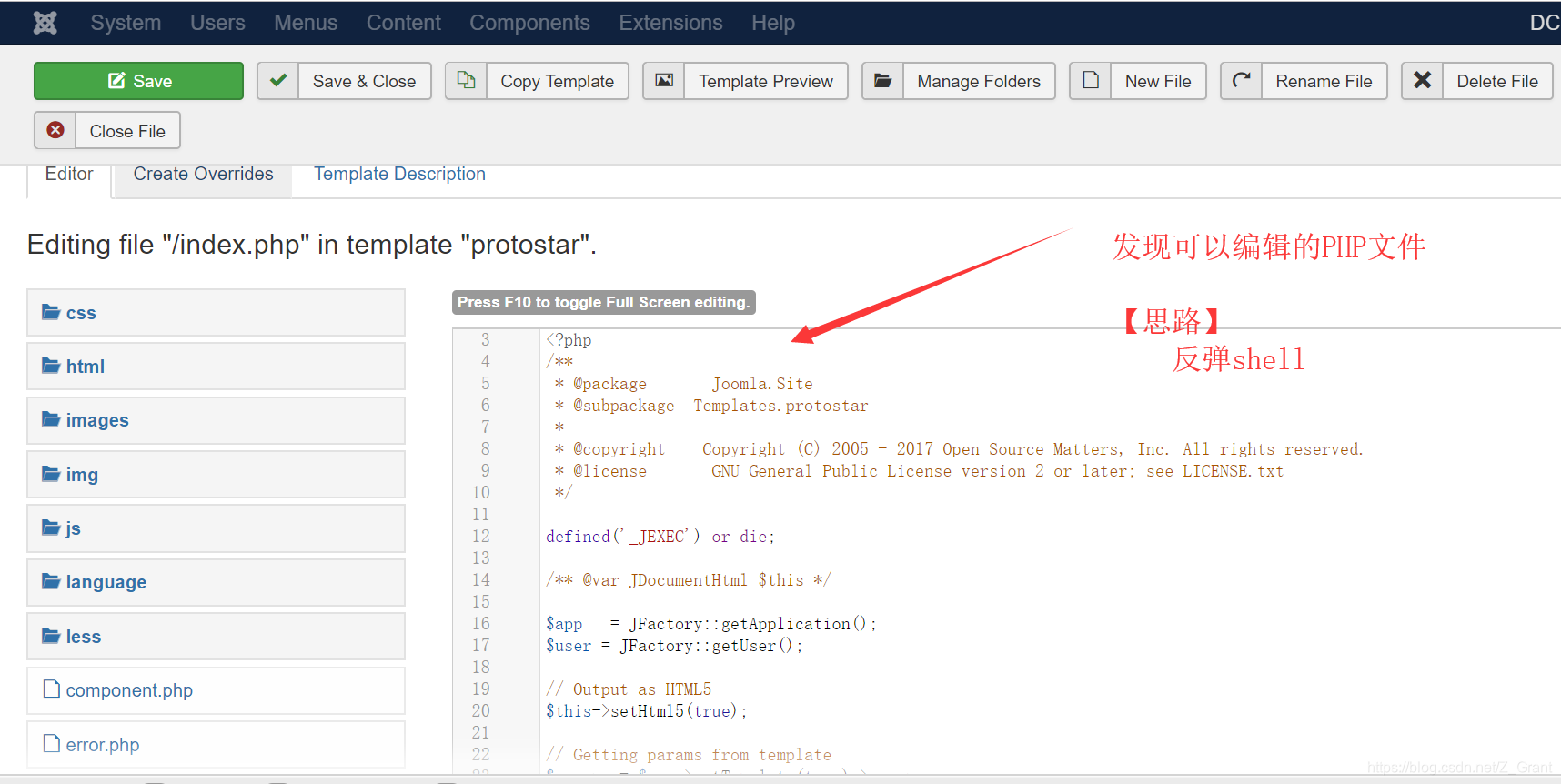Image resolution: width=1561 pixels, height=784 pixels.
Task: Click the copy icon of Copy Template
Action: tap(467, 81)
